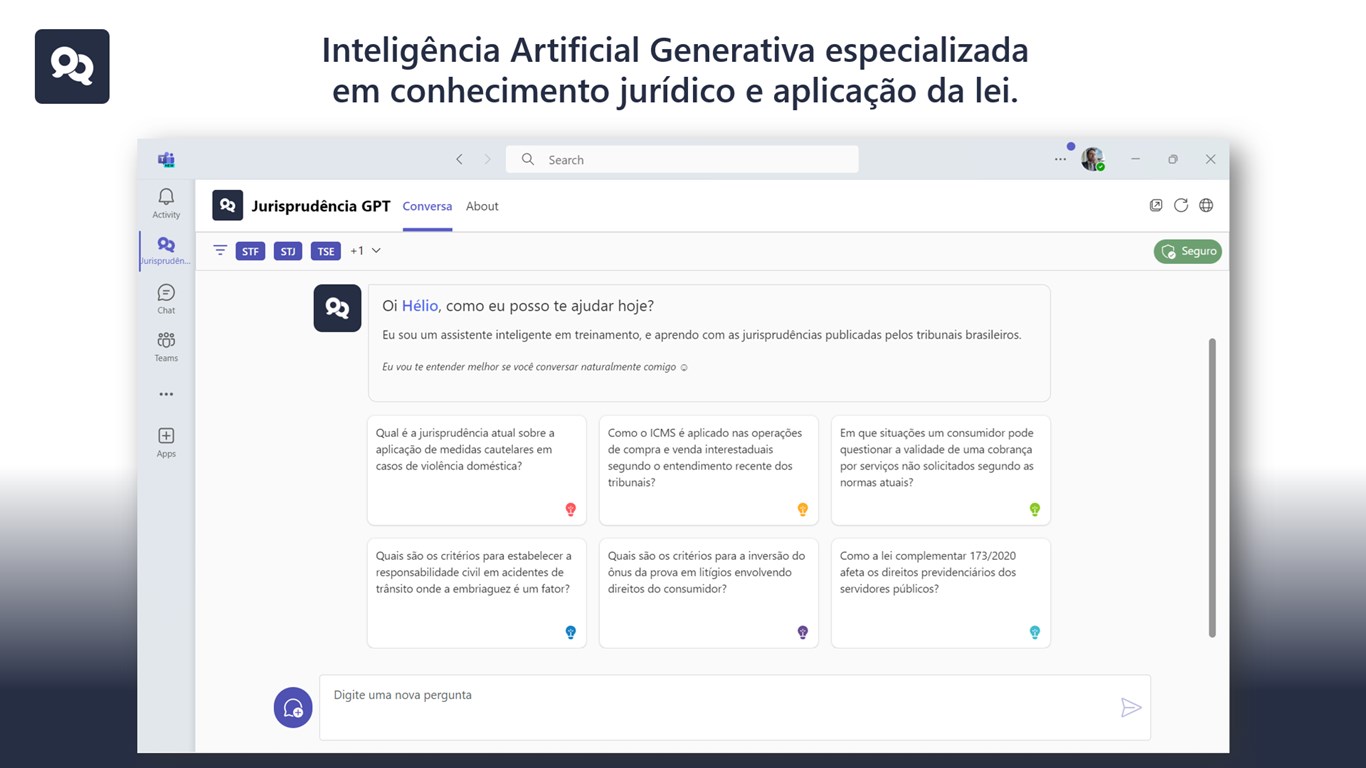
Task: Click the purple lightbulb on the ônus da prova card
Action: 802,632
